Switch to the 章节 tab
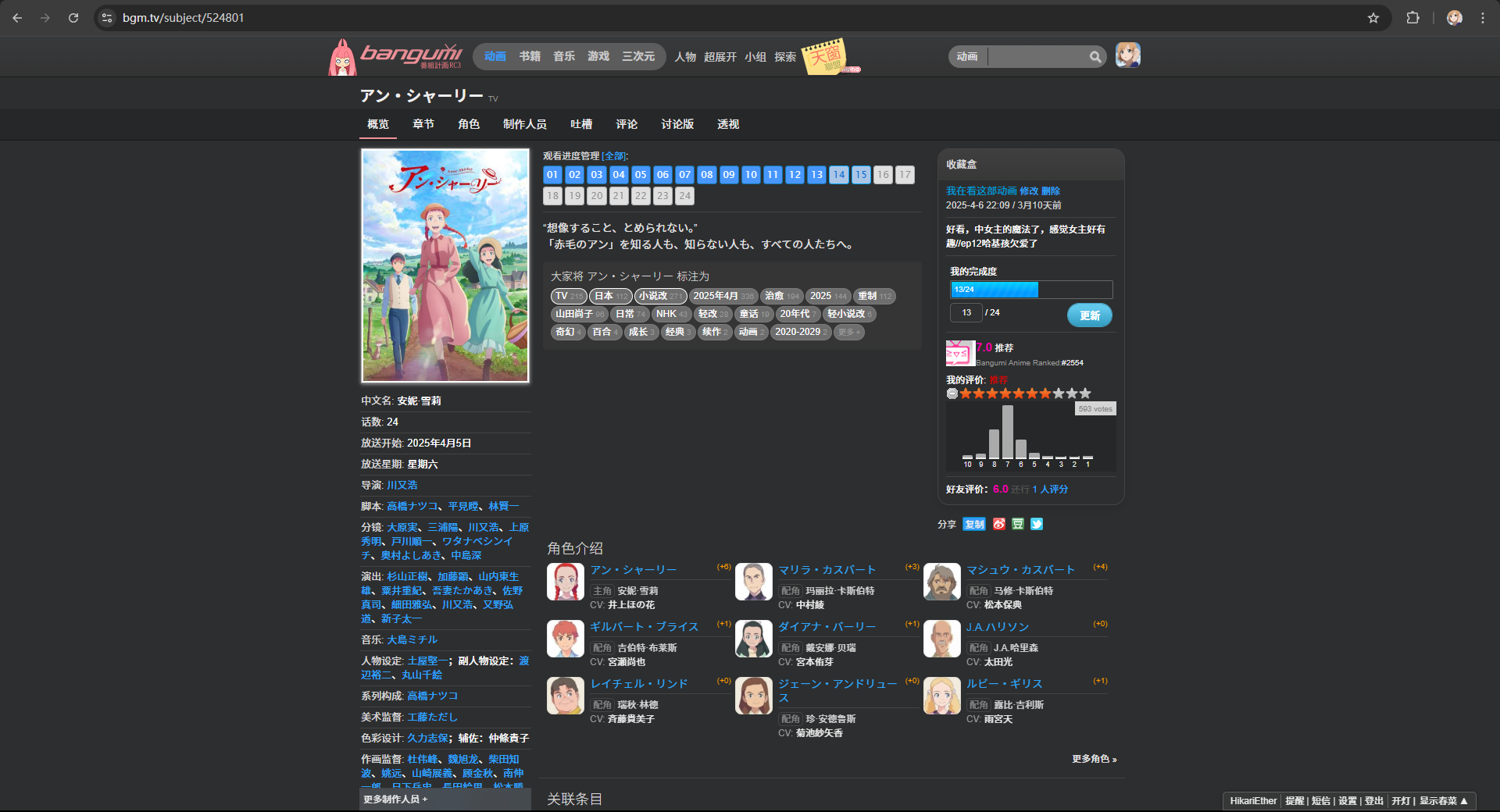Screen dimensions: 1500x812 pyautogui.click(x=423, y=124)
